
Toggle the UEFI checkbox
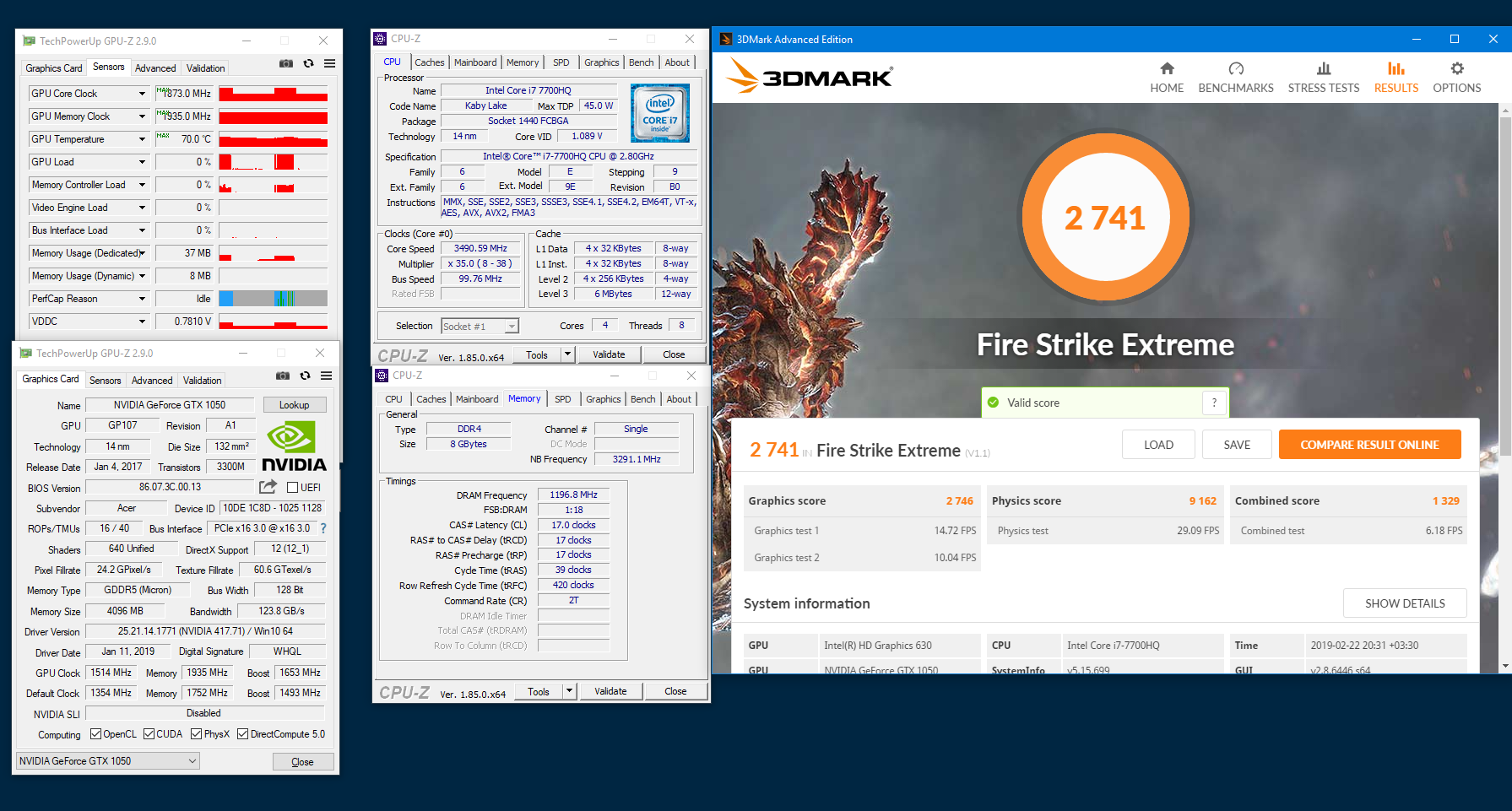coord(292,487)
